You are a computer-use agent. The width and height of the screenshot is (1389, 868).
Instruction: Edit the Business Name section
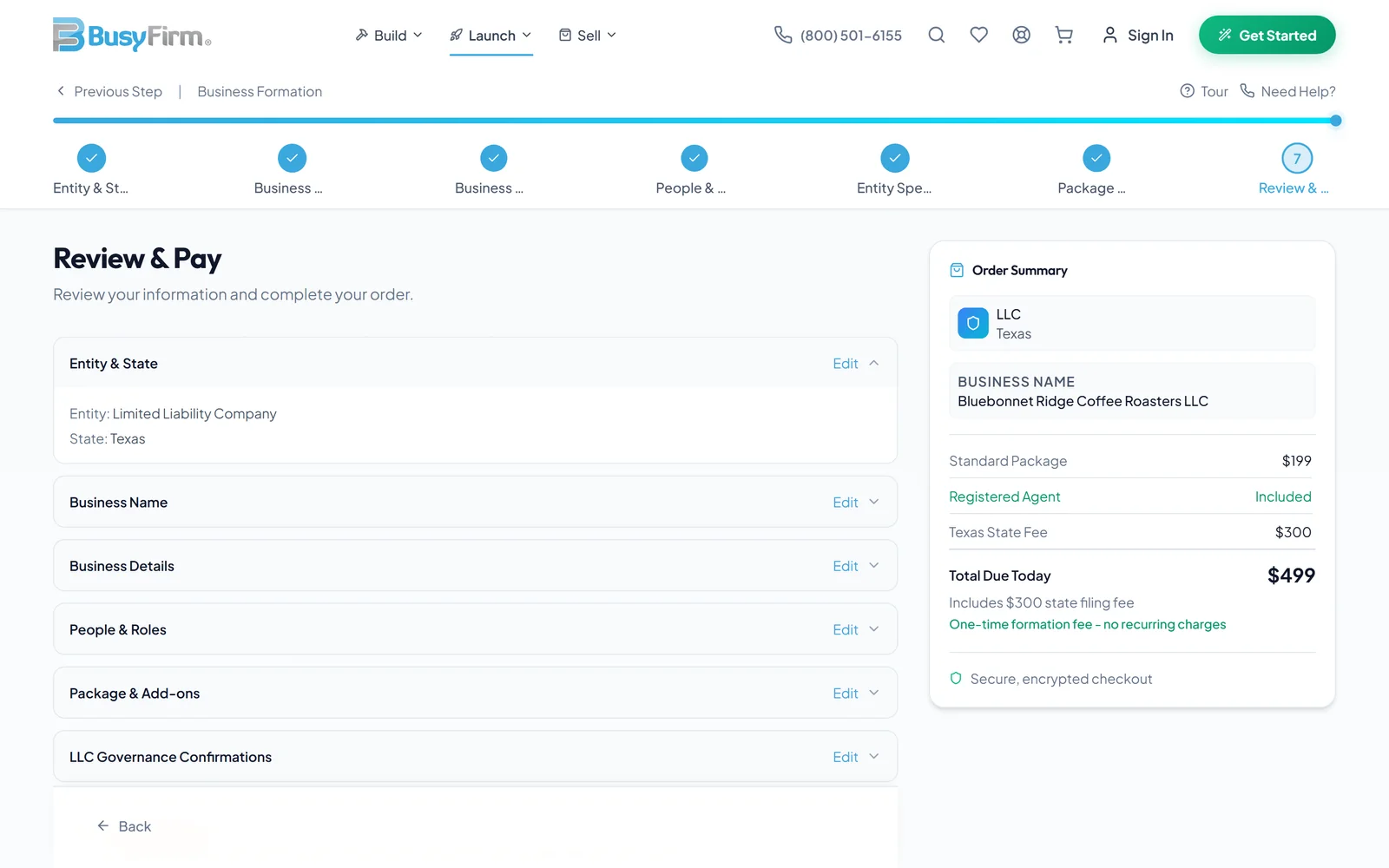(845, 503)
